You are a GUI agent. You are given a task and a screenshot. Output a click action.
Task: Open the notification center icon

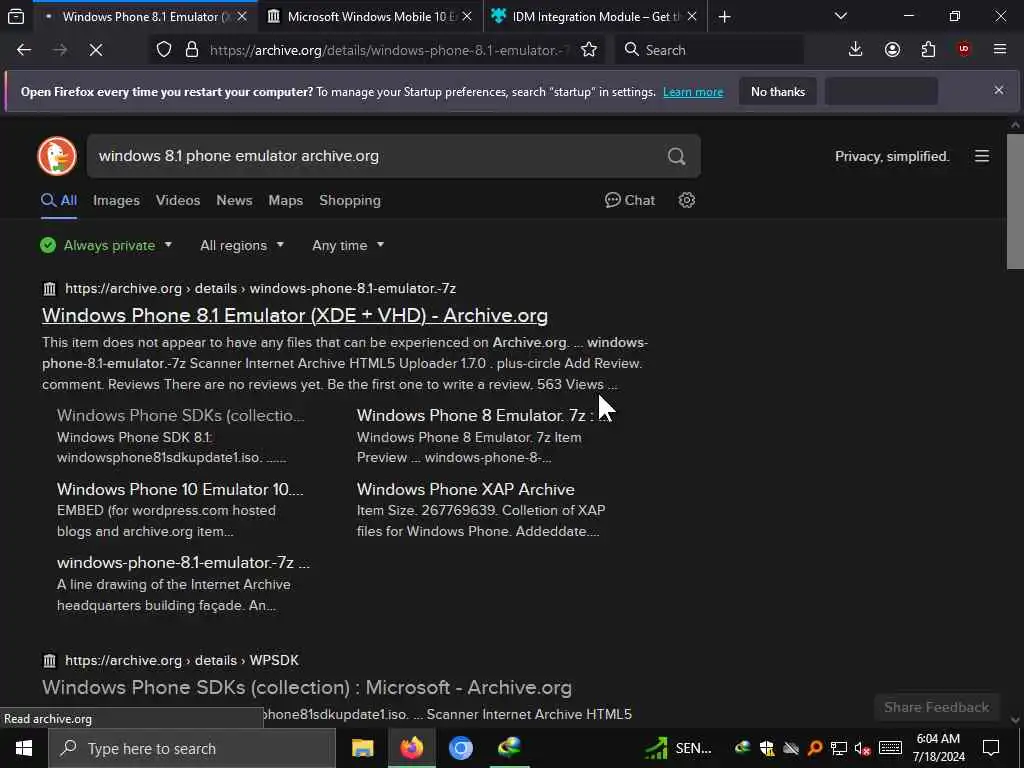click(991, 748)
